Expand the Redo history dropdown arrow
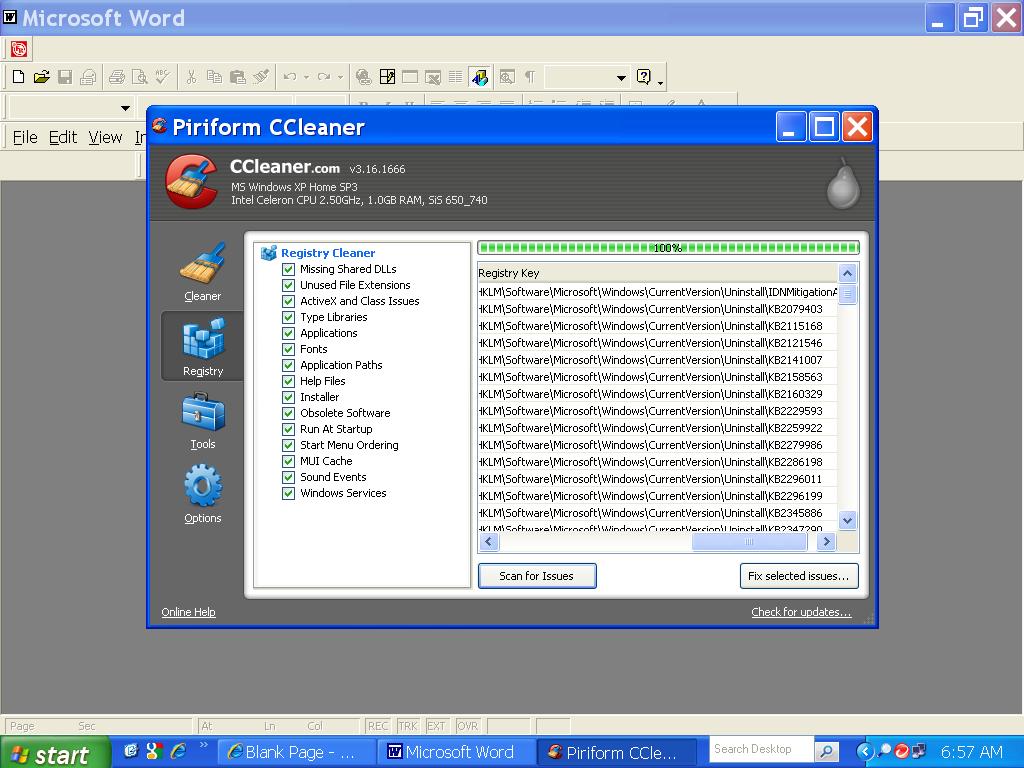Screen dimensions: 1024x768 tap(340, 77)
